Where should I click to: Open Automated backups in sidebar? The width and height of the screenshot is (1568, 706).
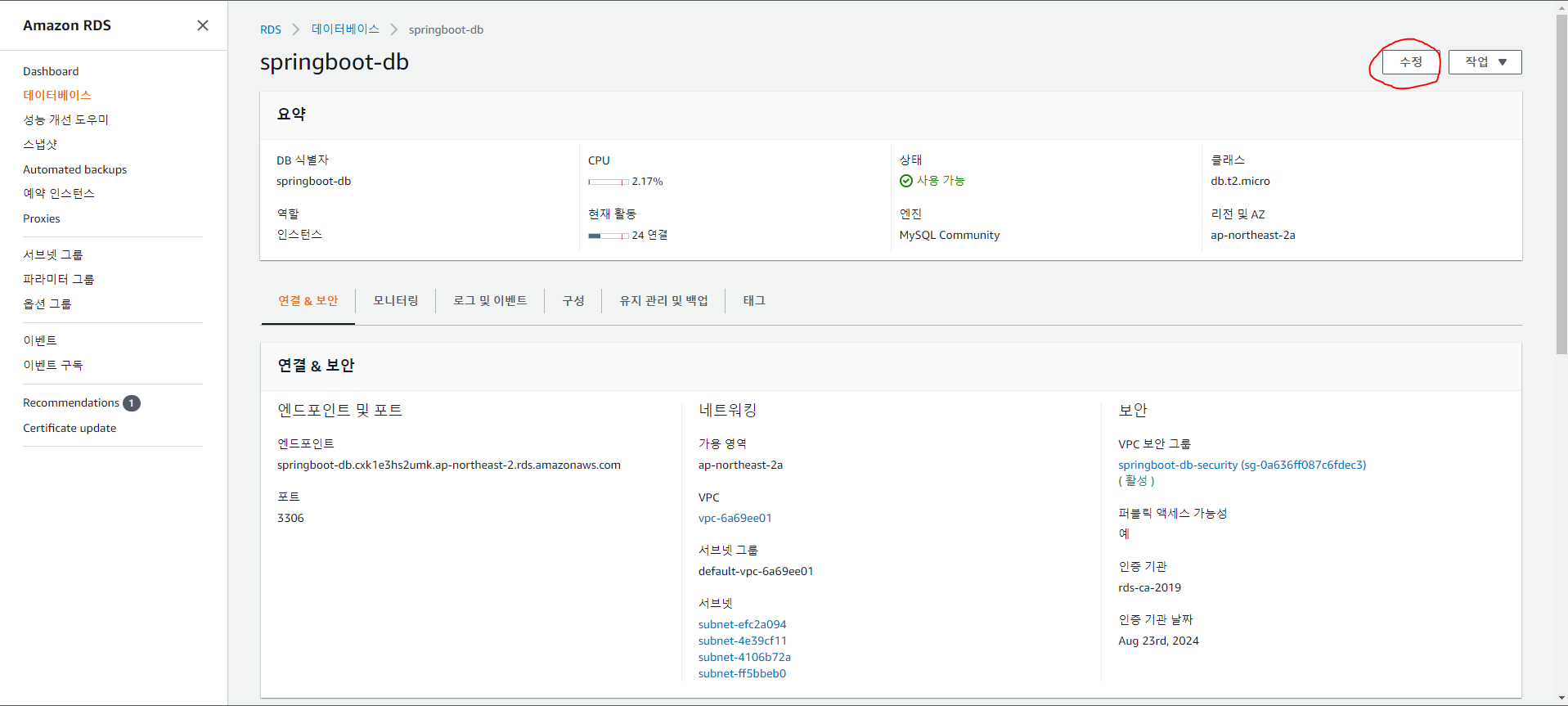(74, 169)
